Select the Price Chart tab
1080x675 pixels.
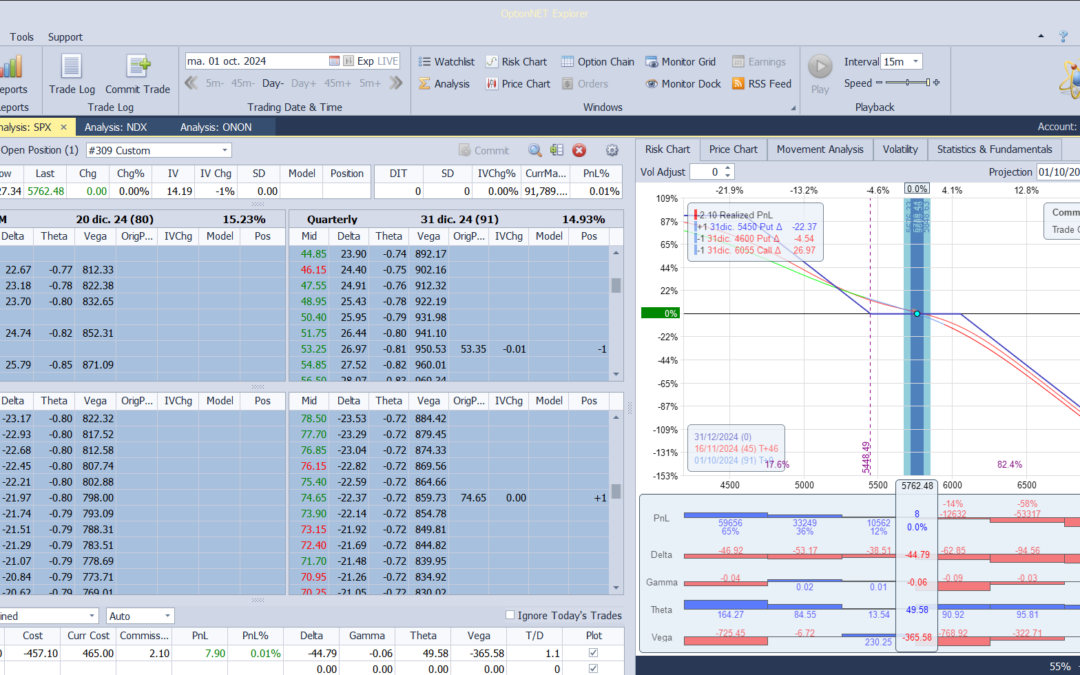pyautogui.click(x=733, y=149)
